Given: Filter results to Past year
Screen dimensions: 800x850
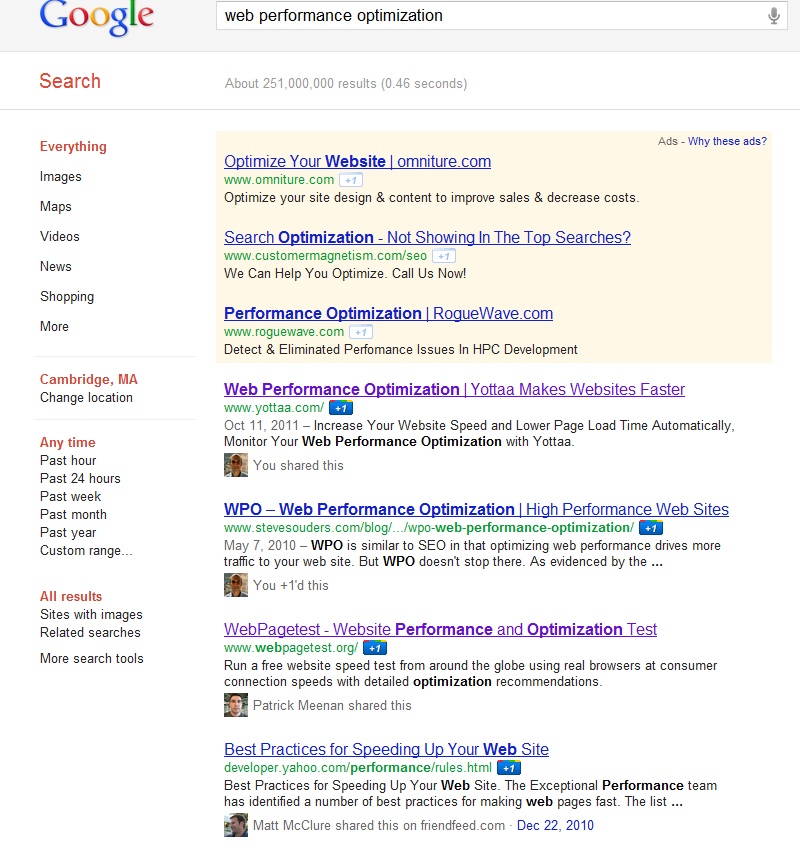Looking at the screenshot, I should click(x=68, y=532).
